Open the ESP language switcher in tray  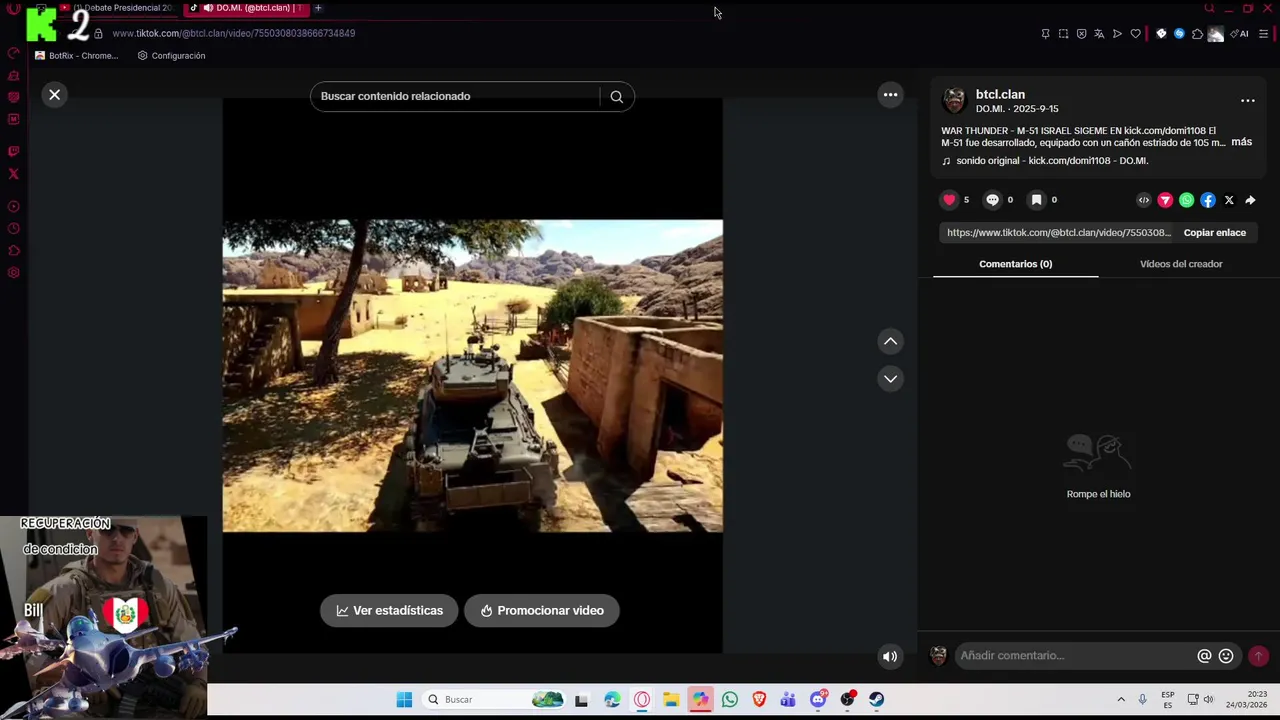coord(1168,700)
